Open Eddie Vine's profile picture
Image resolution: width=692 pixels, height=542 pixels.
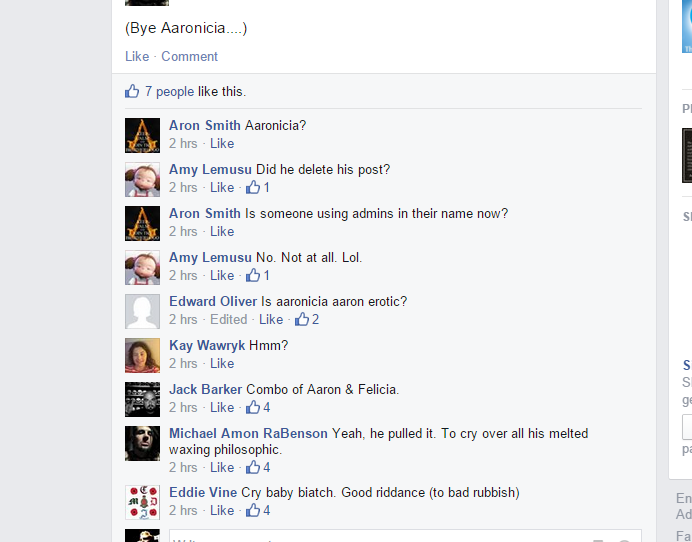[143, 502]
